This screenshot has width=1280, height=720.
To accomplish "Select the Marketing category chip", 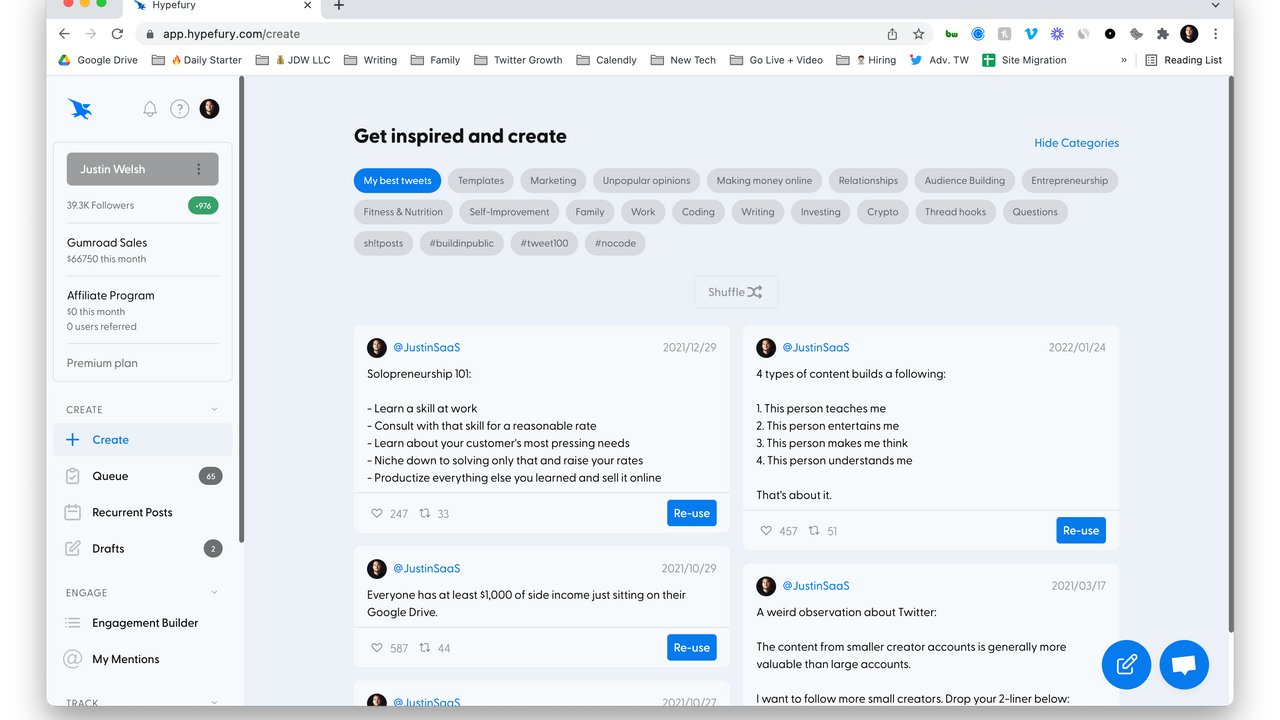I will pos(553,181).
